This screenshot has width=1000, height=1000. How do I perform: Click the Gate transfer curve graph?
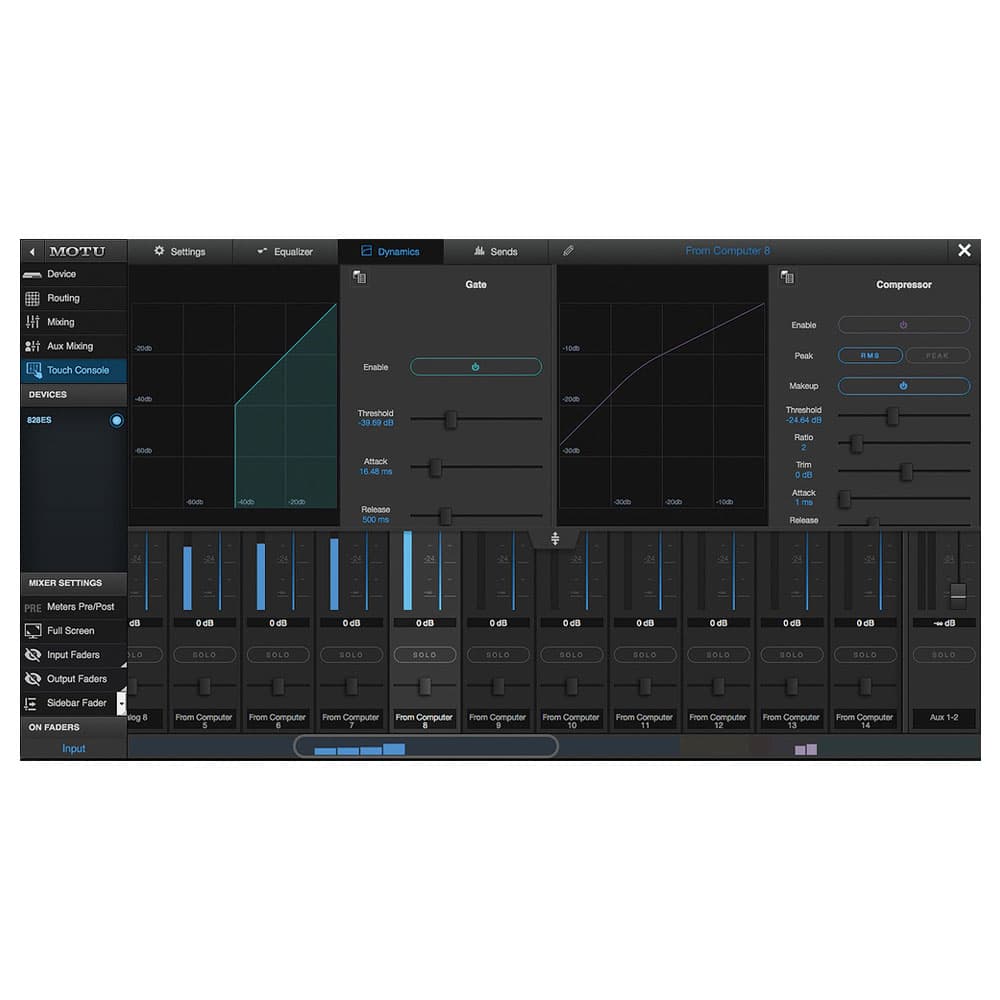(x=234, y=406)
